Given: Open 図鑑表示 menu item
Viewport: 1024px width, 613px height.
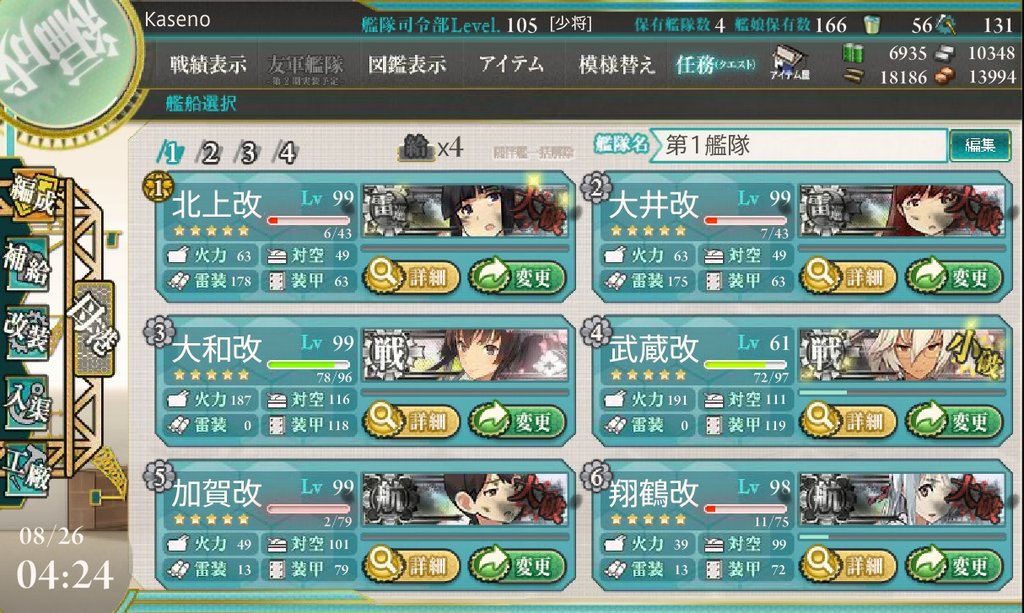Looking at the screenshot, I should 407,64.
